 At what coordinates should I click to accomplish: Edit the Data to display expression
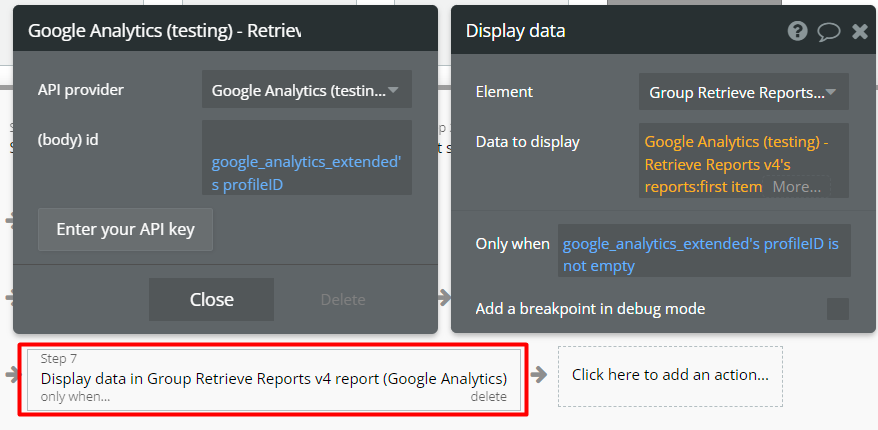pos(744,161)
